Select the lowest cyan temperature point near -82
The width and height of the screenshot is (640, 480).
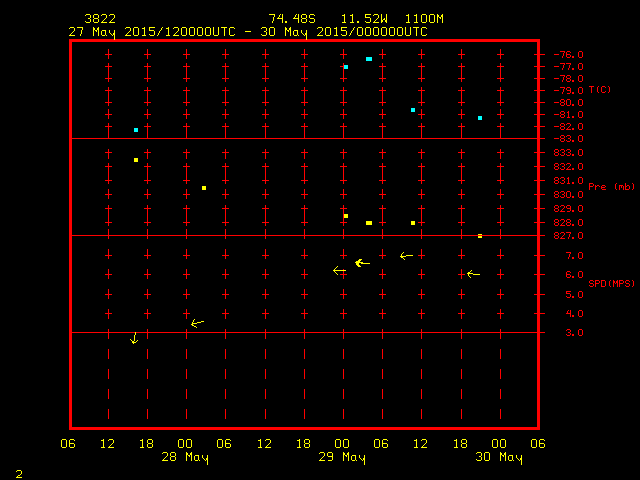[136, 130]
